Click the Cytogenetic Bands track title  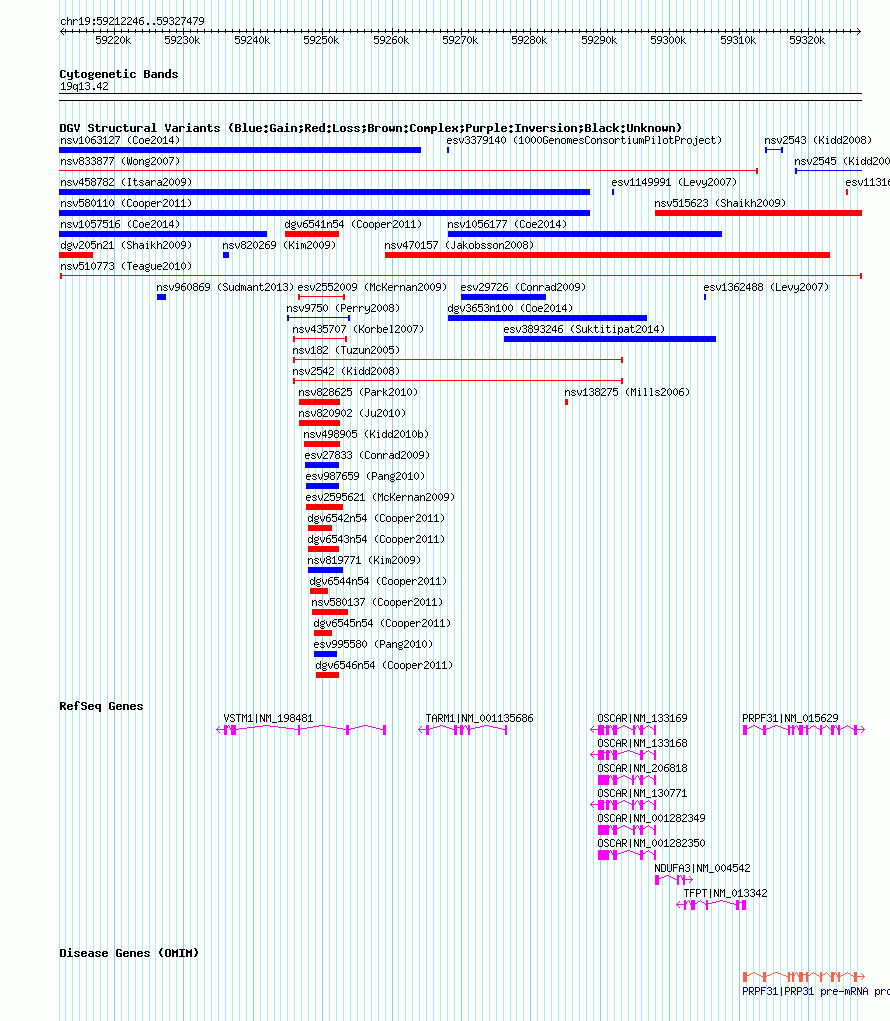coord(118,74)
